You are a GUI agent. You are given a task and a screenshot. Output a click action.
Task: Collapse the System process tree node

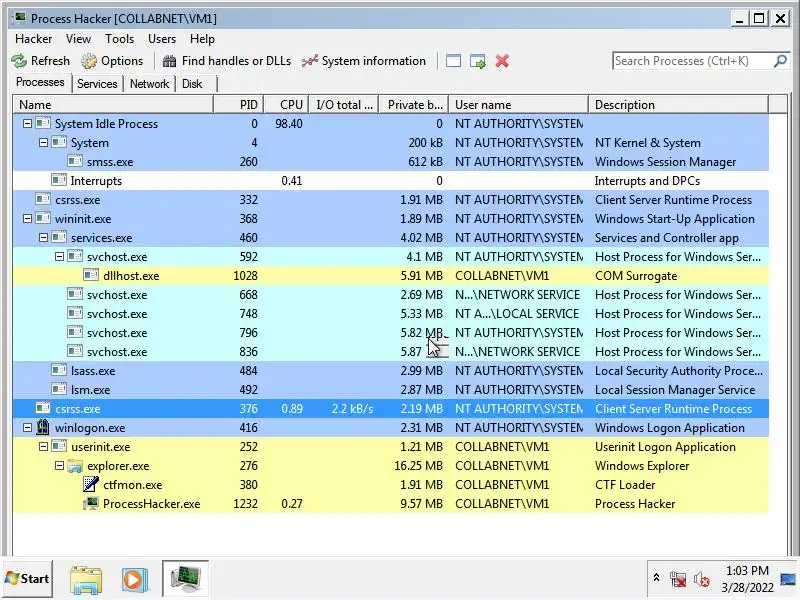point(43,143)
